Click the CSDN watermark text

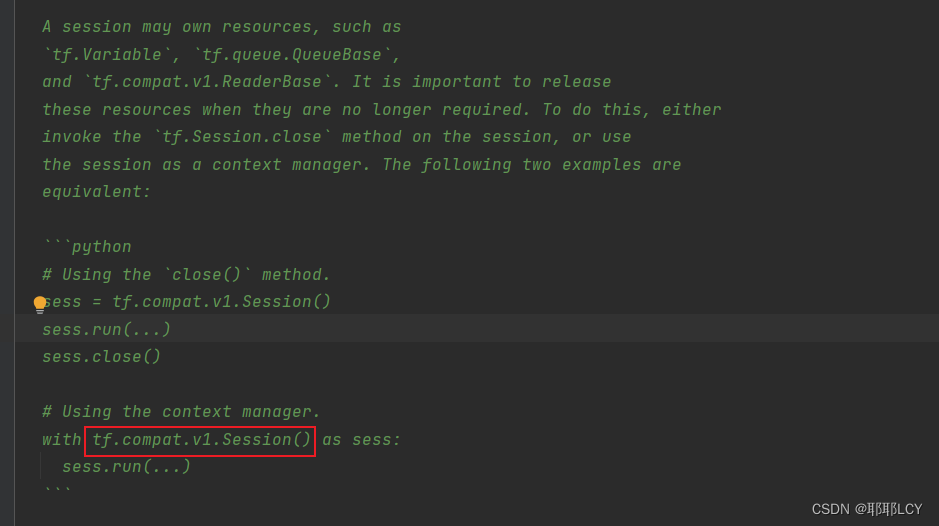coord(867,509)
